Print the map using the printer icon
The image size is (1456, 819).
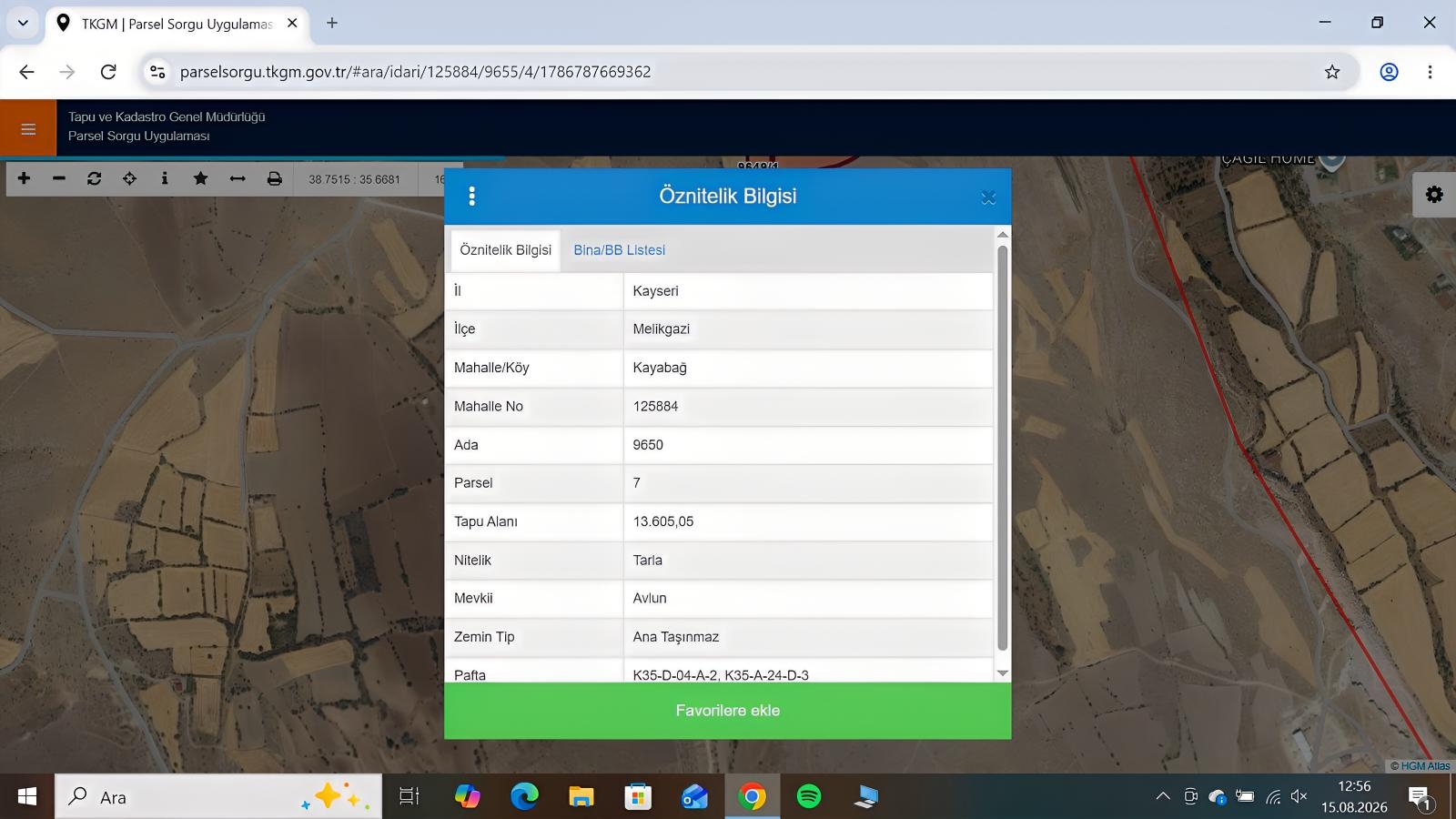click(x=274, y=178)
